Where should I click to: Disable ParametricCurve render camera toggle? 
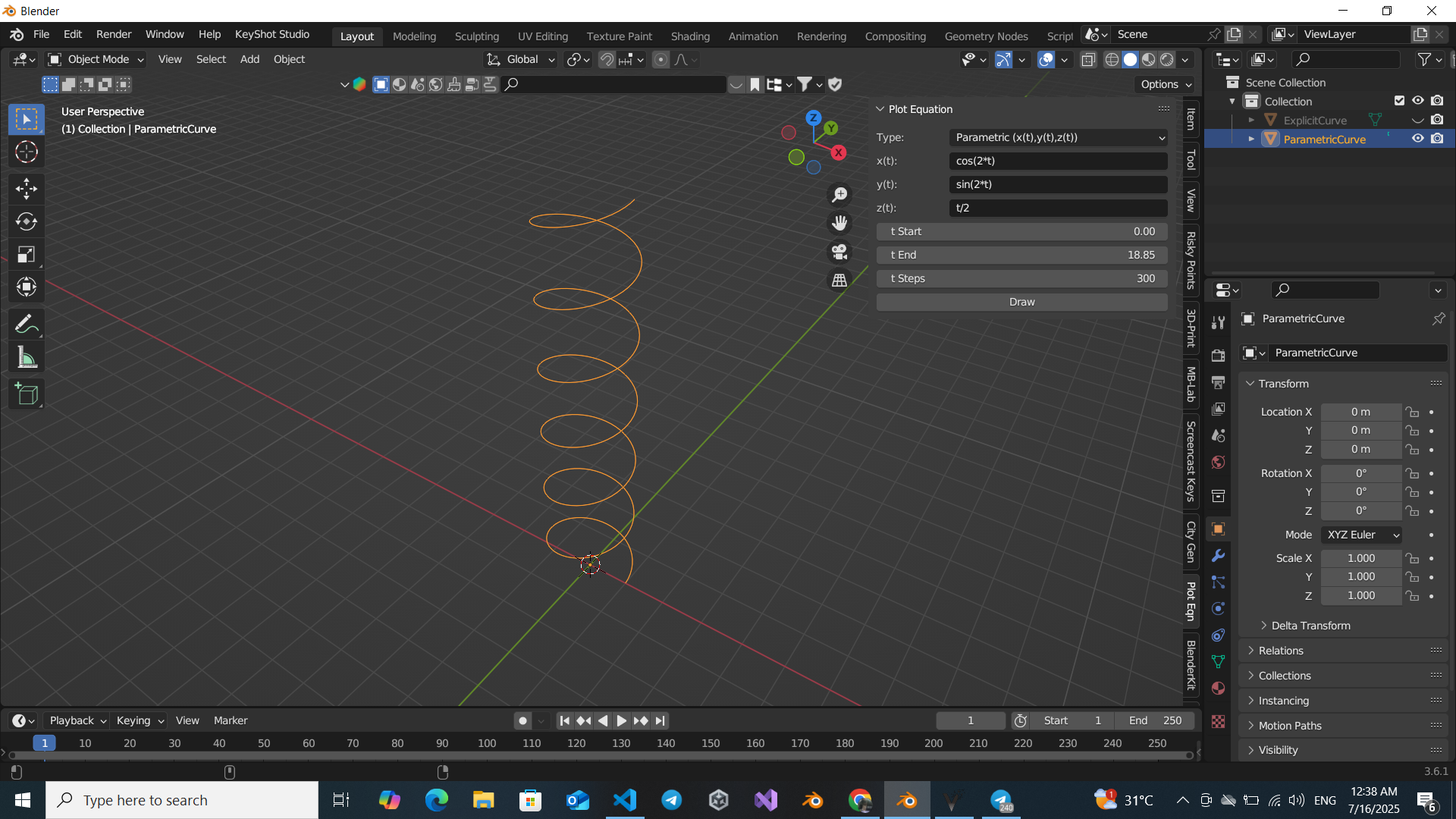(1438, 138)
